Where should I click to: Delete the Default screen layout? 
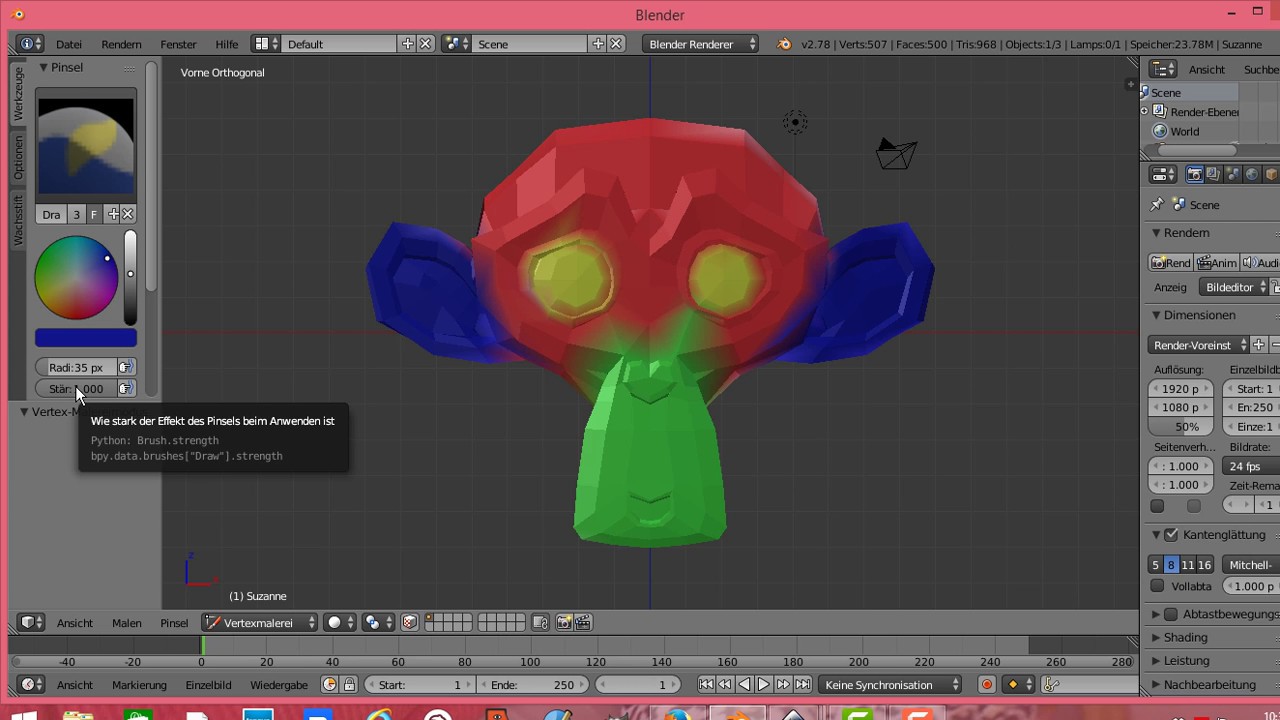click(x=426, y=44)
